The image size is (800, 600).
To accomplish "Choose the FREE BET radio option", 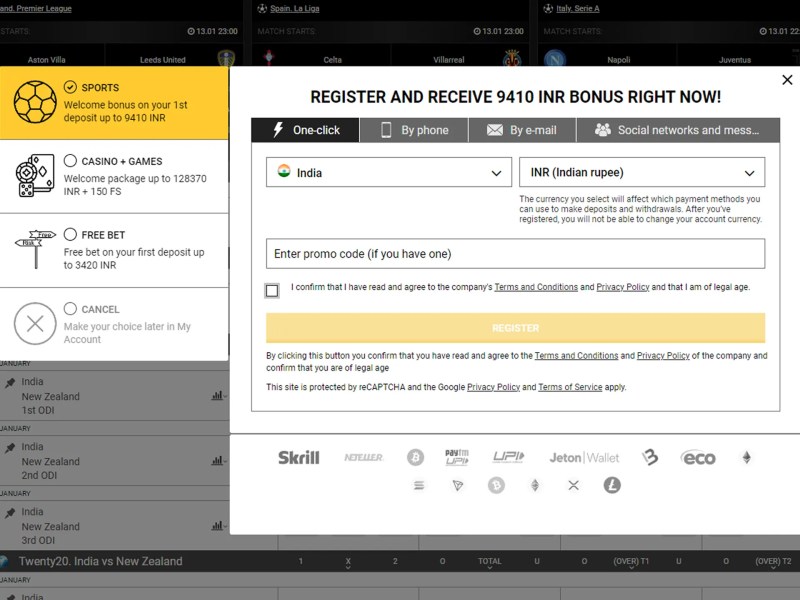I will [x=70, y=234].
